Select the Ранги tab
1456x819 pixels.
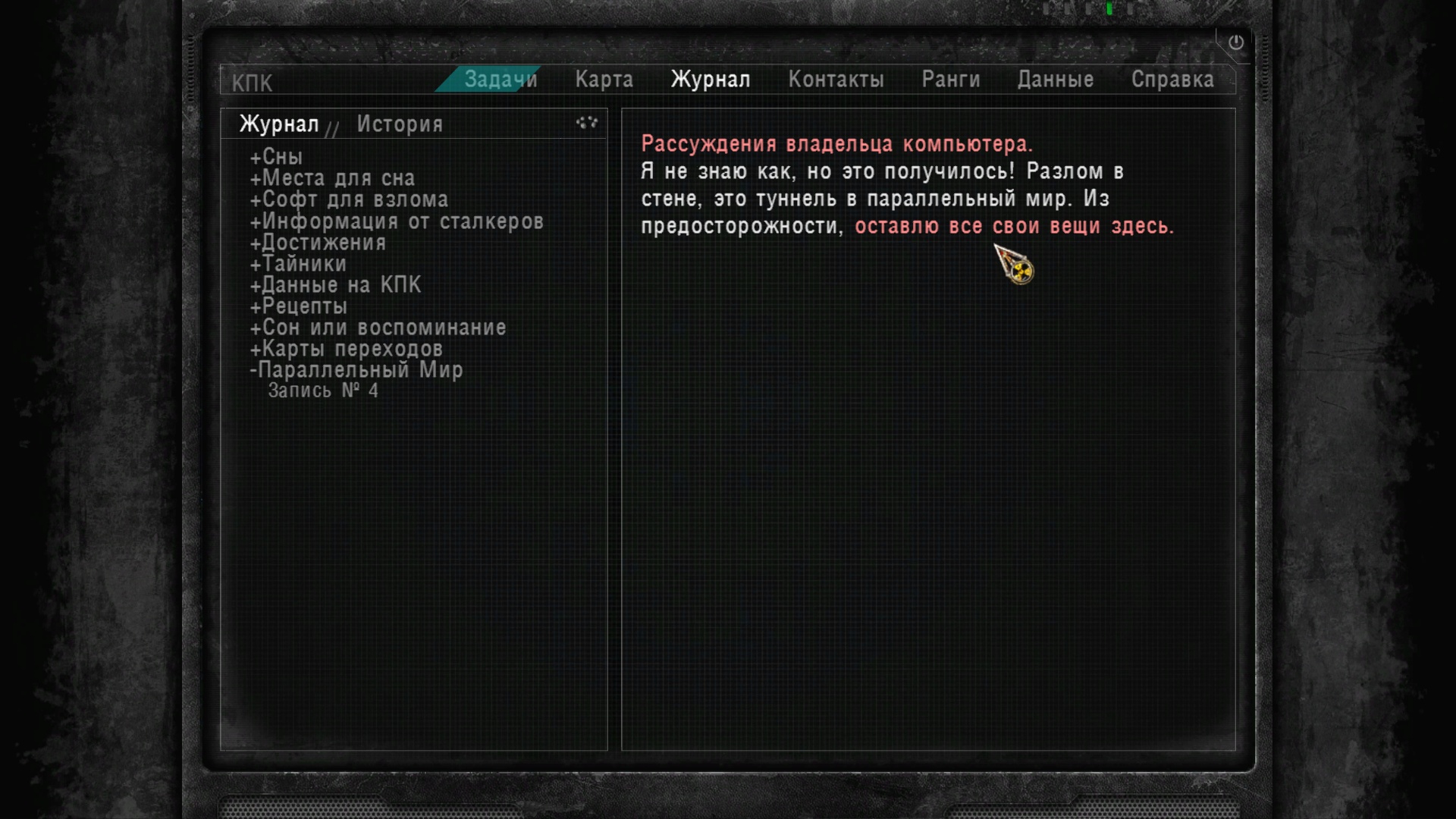pyautogui.click(x=951, y=79)
